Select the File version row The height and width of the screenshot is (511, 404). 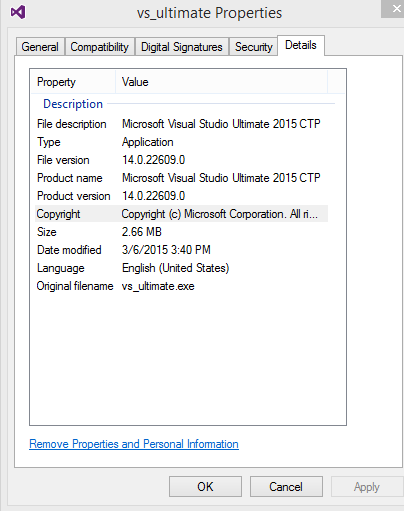click(x=181, y=160)
